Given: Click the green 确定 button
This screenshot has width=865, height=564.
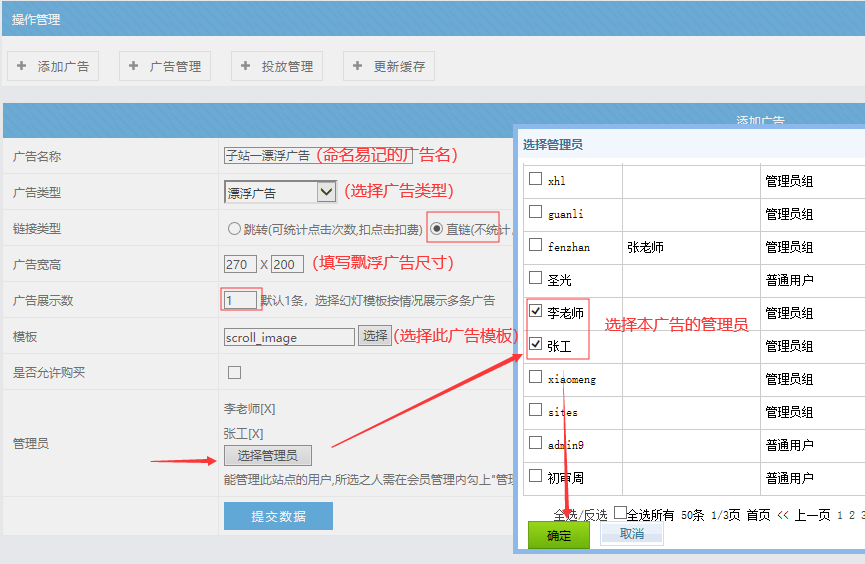Looking at the screenshot, I should pyautogui.click(x=559, y=535).
